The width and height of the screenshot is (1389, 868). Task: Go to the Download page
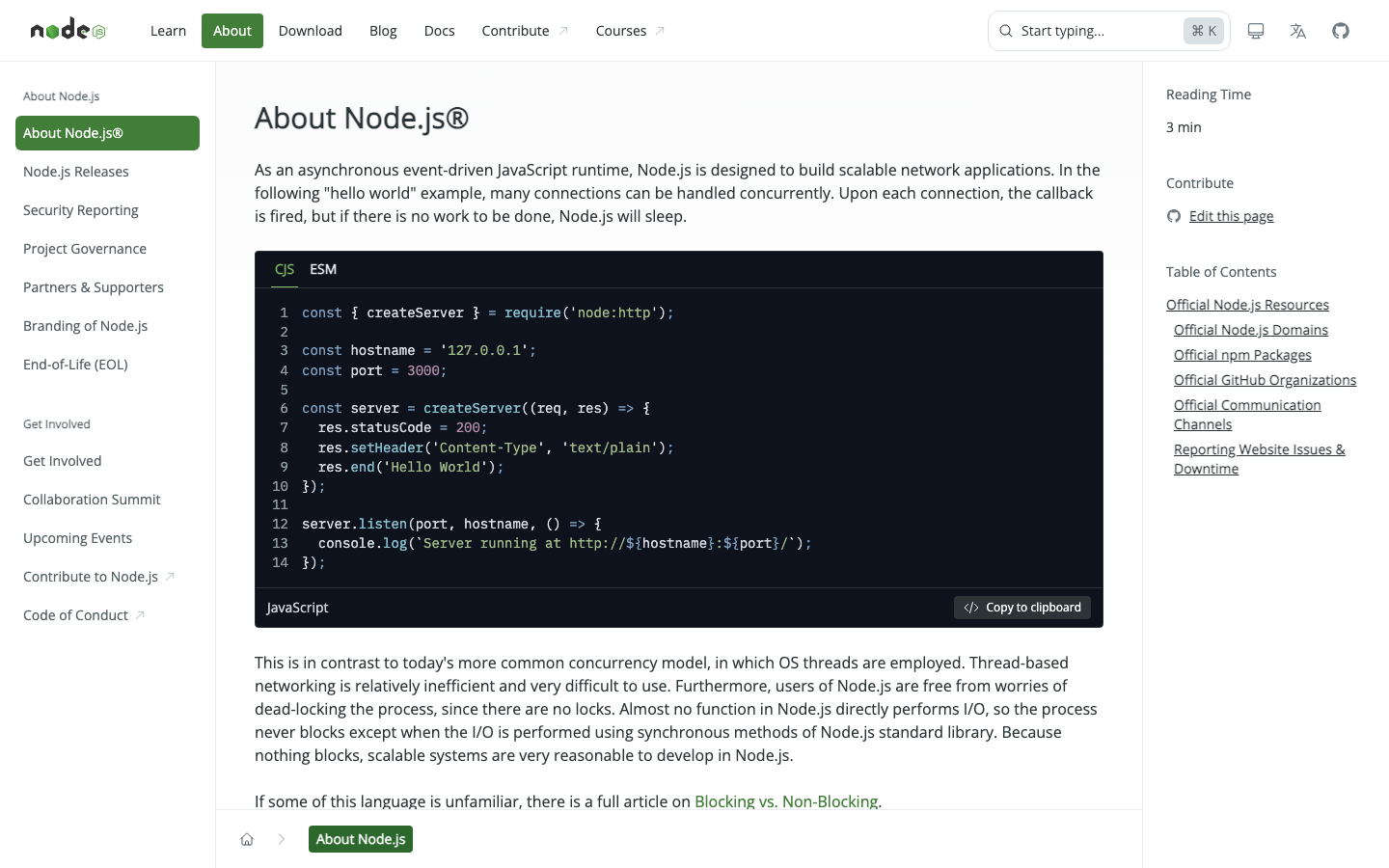pos(311,31)
